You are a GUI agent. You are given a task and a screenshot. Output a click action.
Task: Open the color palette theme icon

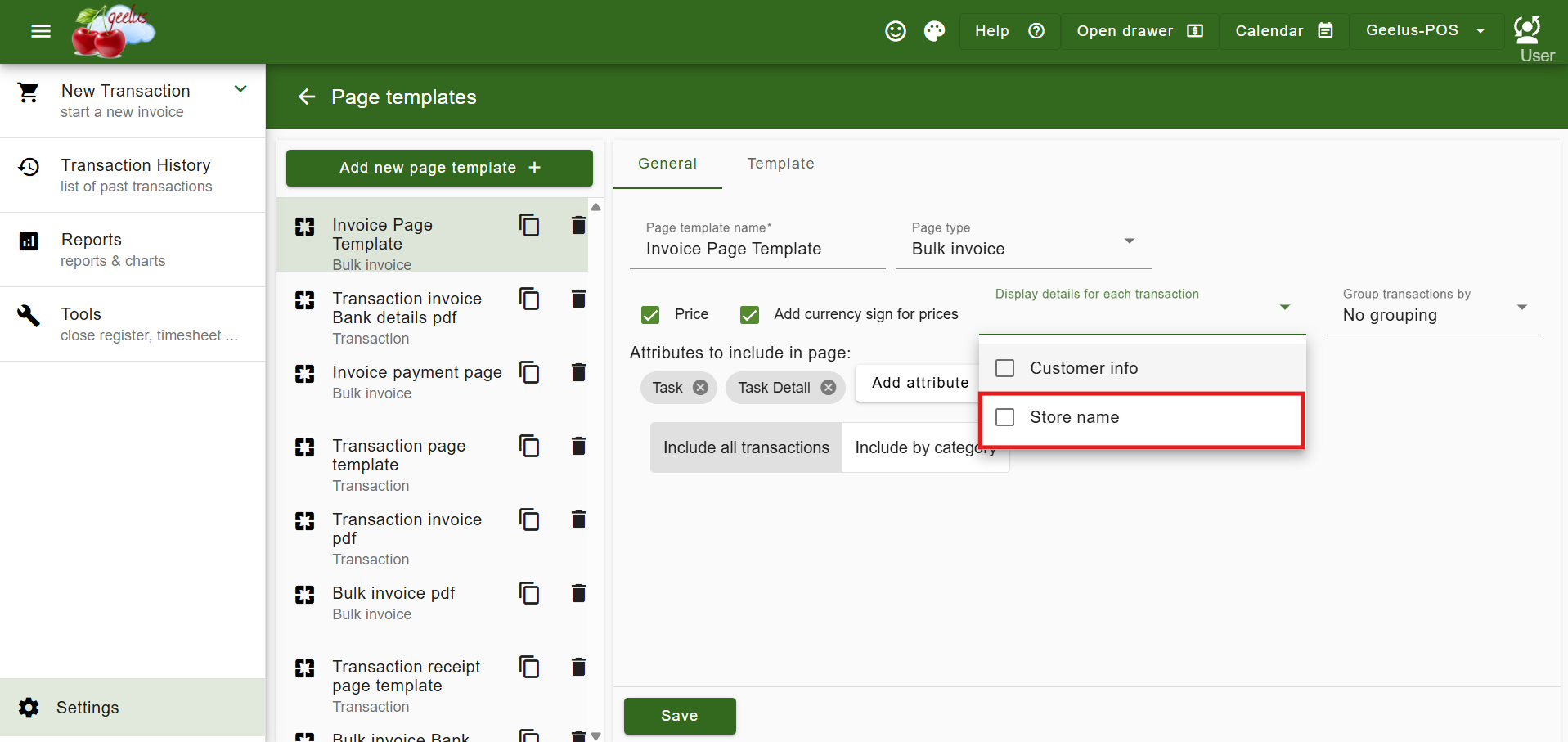coord(934,31)
